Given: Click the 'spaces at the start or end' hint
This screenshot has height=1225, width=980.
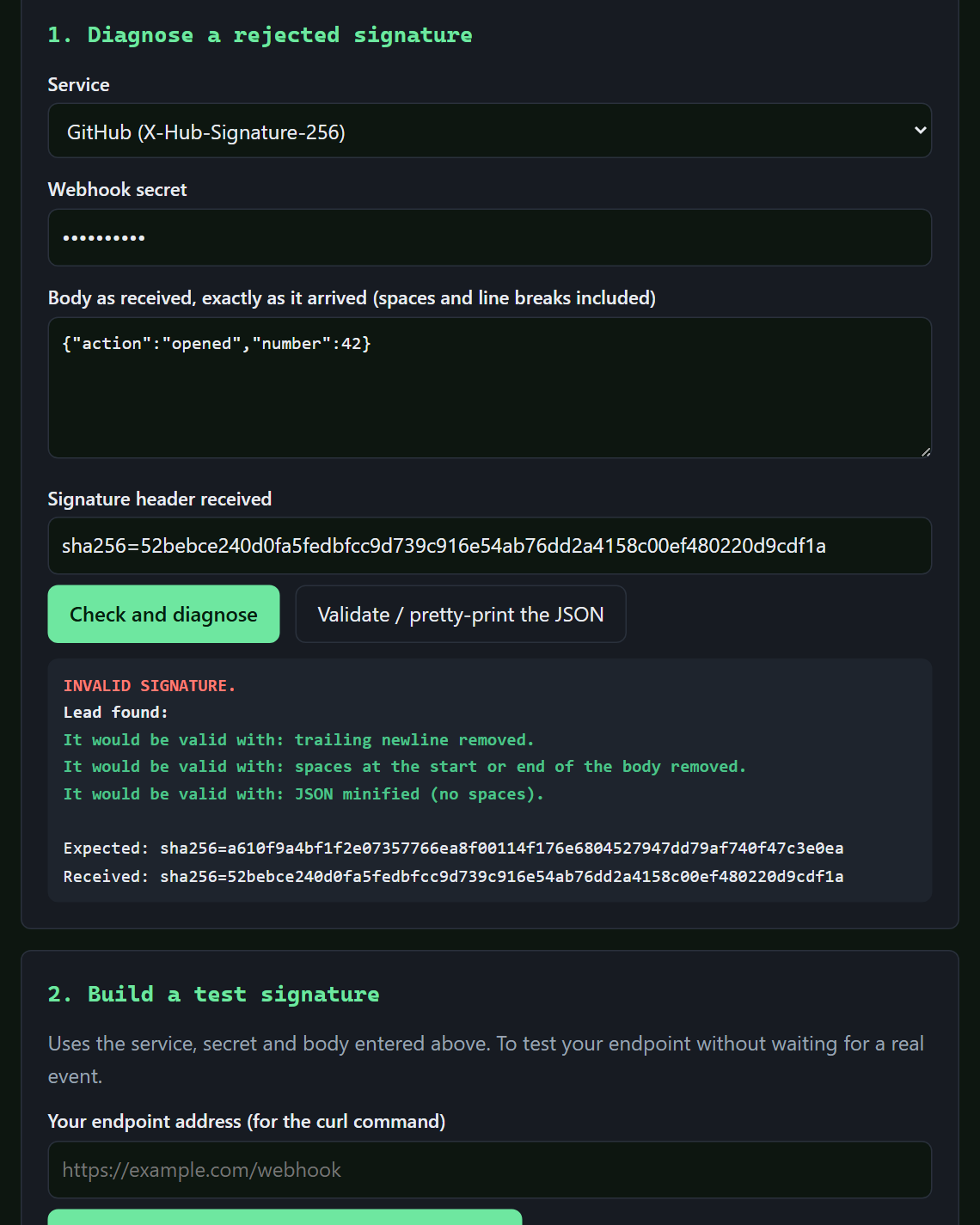Looking at the screenshot, I should pyautogui.click(x=405, y=766).
